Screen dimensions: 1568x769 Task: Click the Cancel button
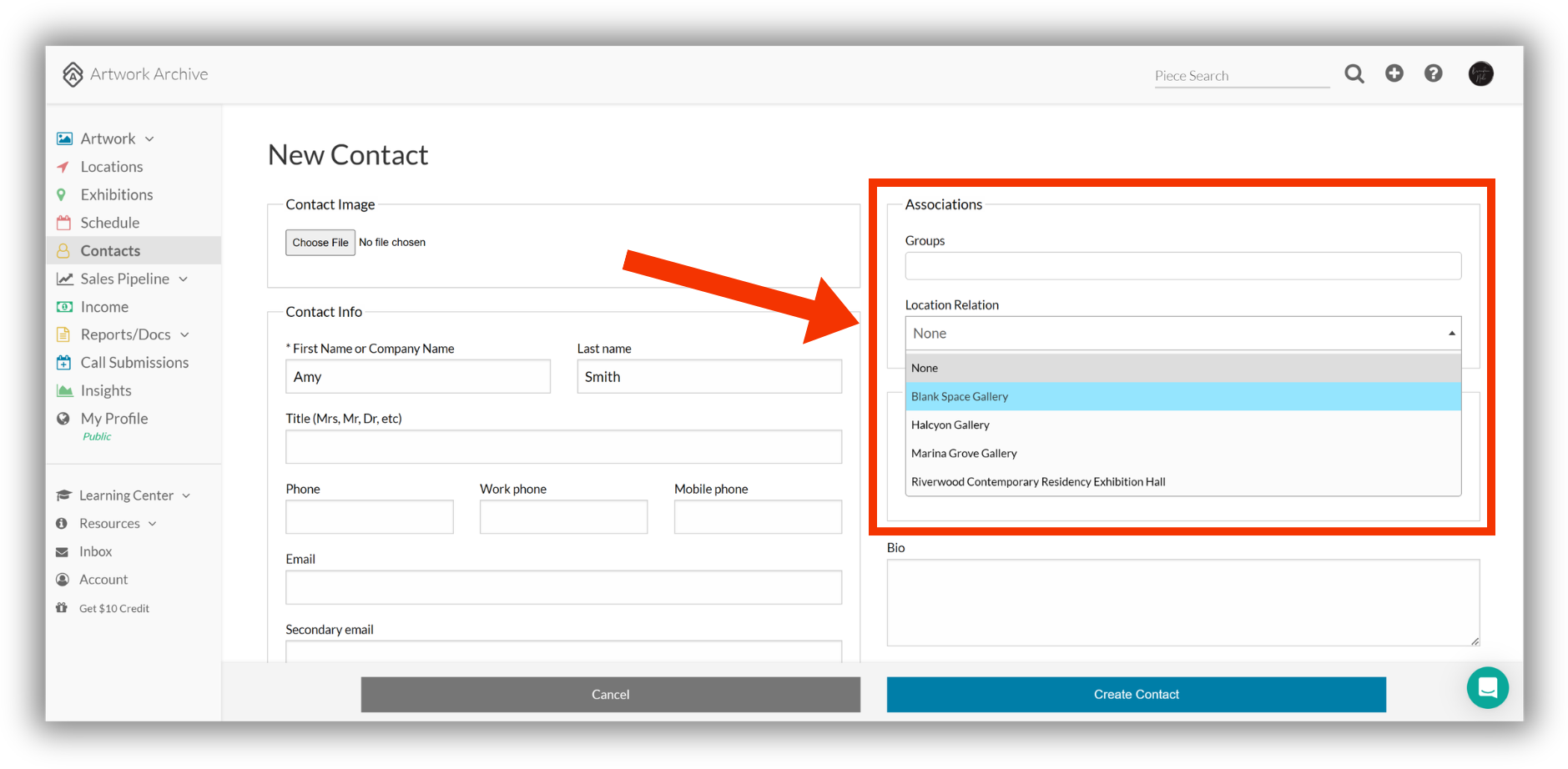tap(610, 694)
